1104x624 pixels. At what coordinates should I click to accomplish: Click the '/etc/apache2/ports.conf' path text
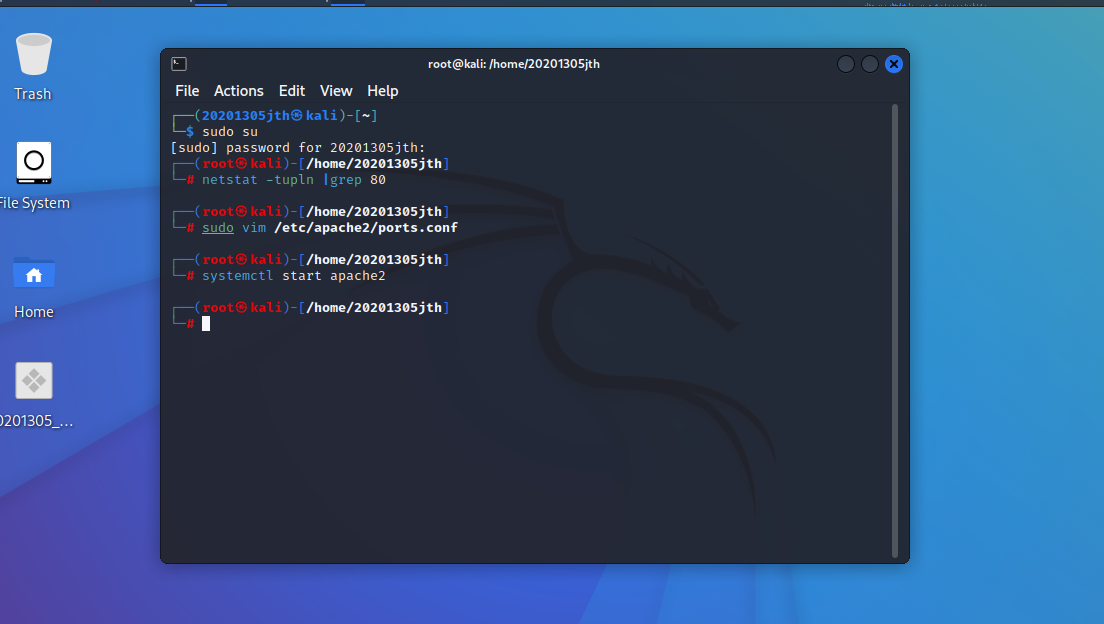pos(366,227)
